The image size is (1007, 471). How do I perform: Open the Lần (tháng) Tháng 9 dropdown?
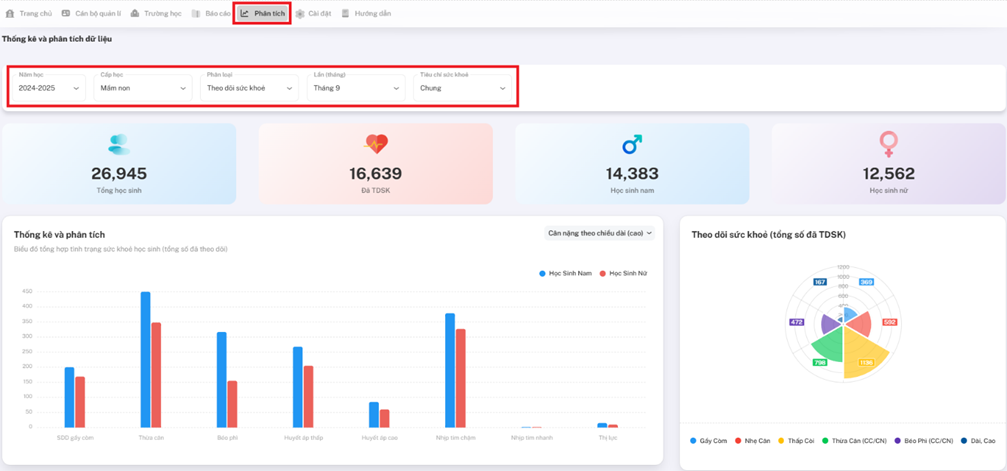(x=355, y=88)
